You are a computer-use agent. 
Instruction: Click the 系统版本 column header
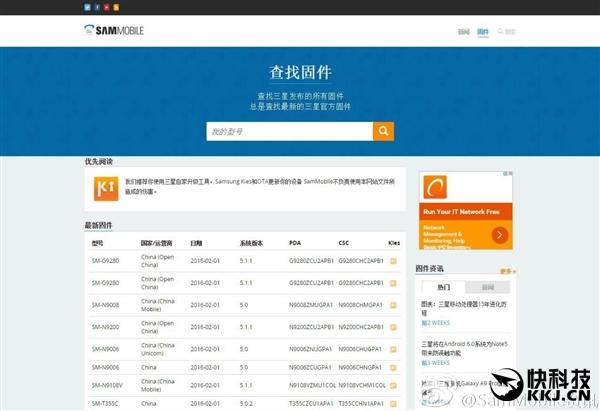pos(251,243)
